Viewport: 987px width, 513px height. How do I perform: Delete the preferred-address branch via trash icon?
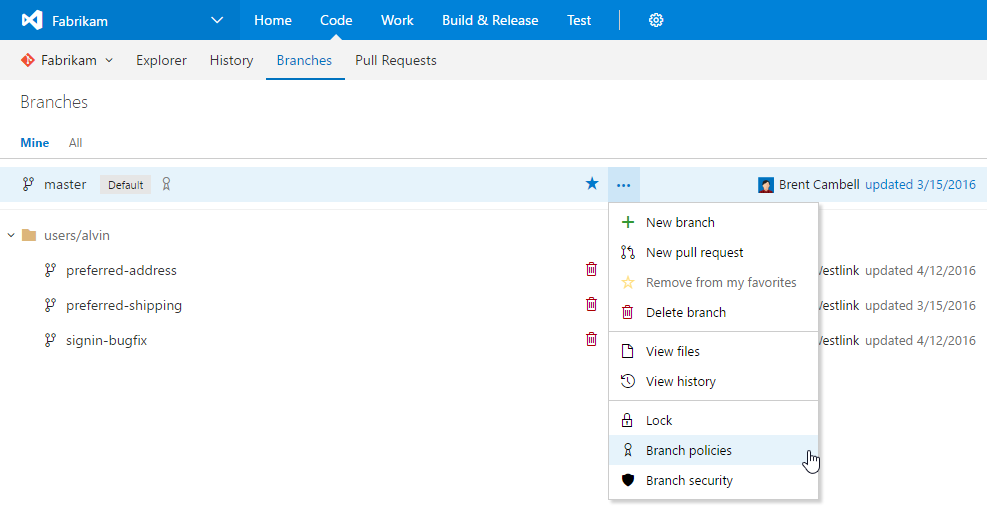[591, 270]
